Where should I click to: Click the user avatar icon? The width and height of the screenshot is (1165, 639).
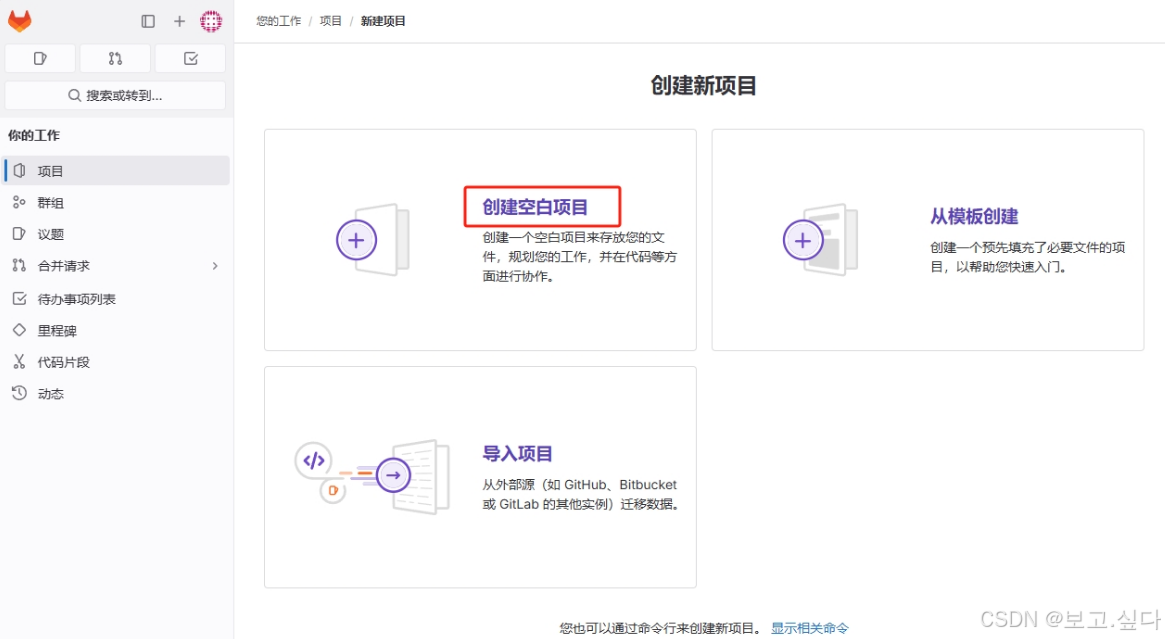click(211, 20)
